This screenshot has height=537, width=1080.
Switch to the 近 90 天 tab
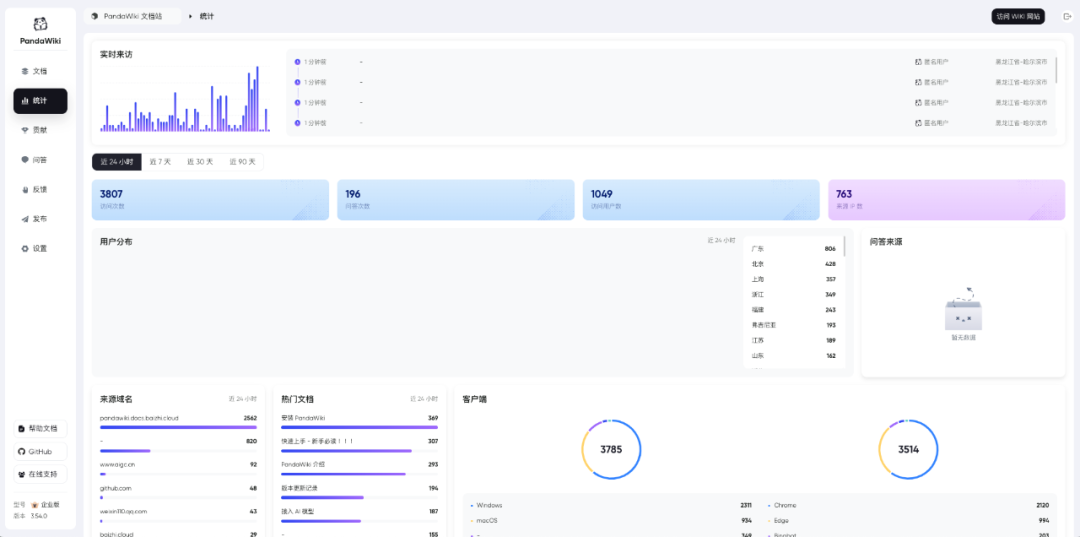pyautogui.click(x=242, y=162)
